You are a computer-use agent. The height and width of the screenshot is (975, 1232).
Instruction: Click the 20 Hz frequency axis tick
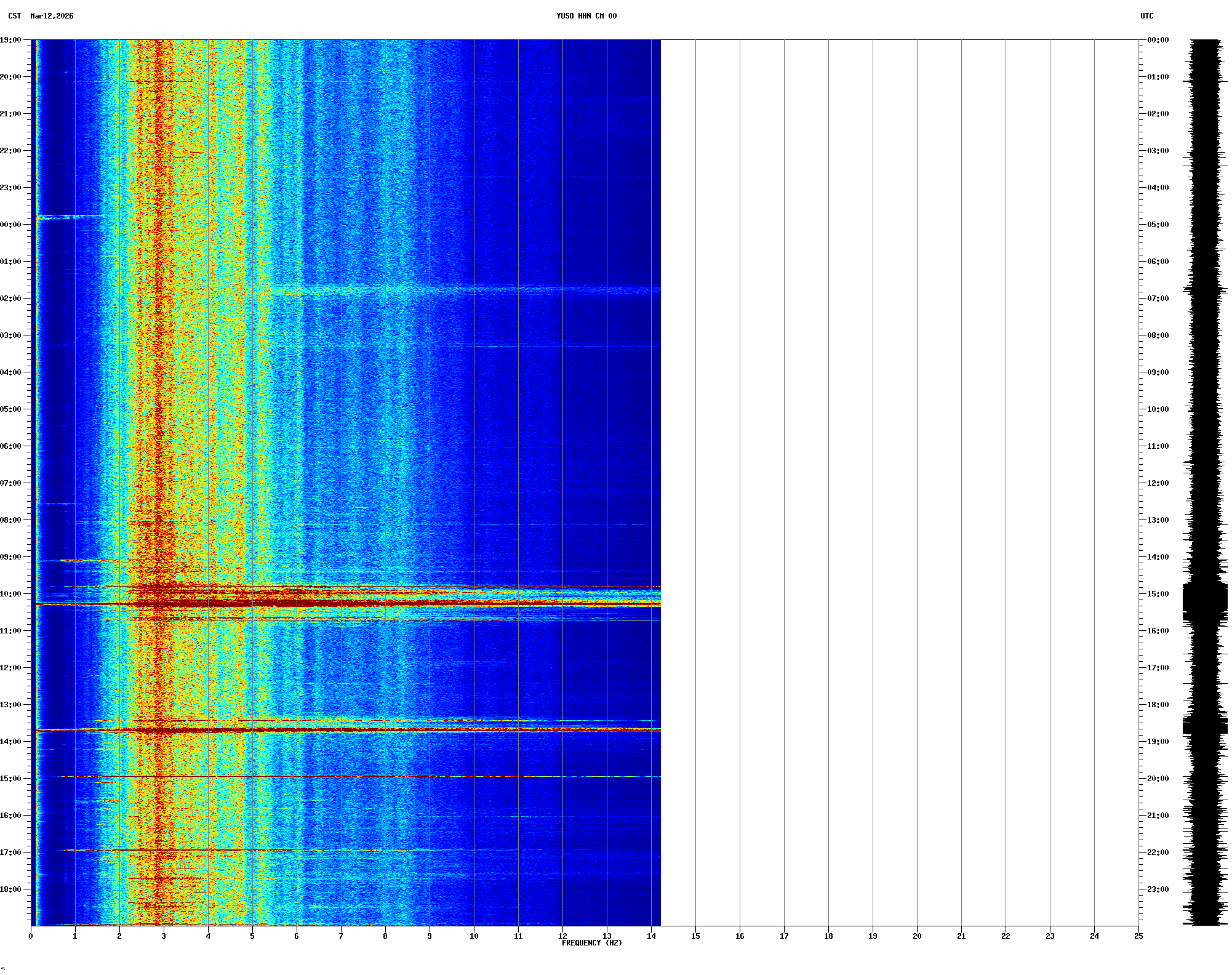[917, 936]
